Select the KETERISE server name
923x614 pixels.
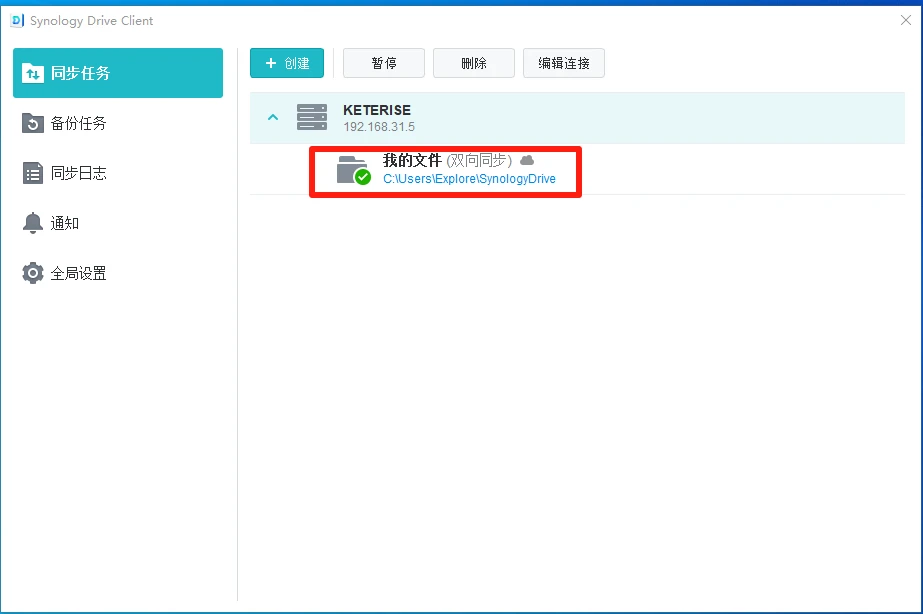pyautogui.click(x=377, y=110)
